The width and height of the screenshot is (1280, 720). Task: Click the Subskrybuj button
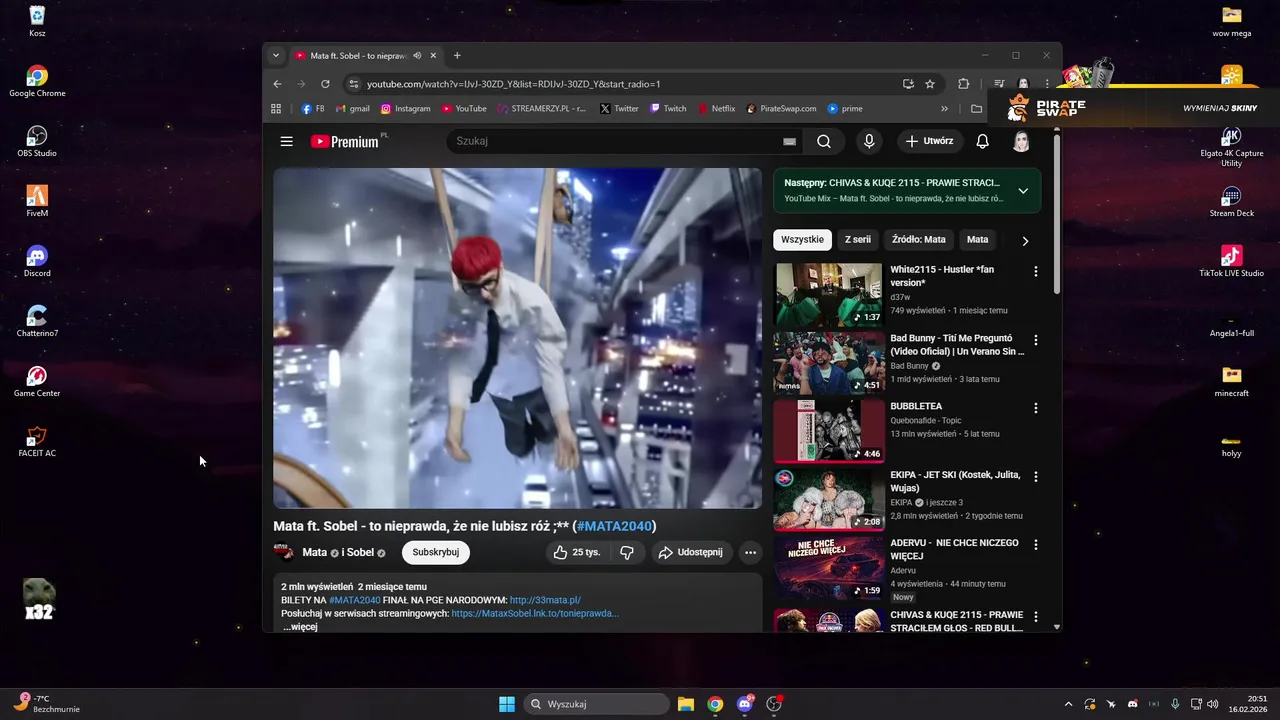[436, 552]
